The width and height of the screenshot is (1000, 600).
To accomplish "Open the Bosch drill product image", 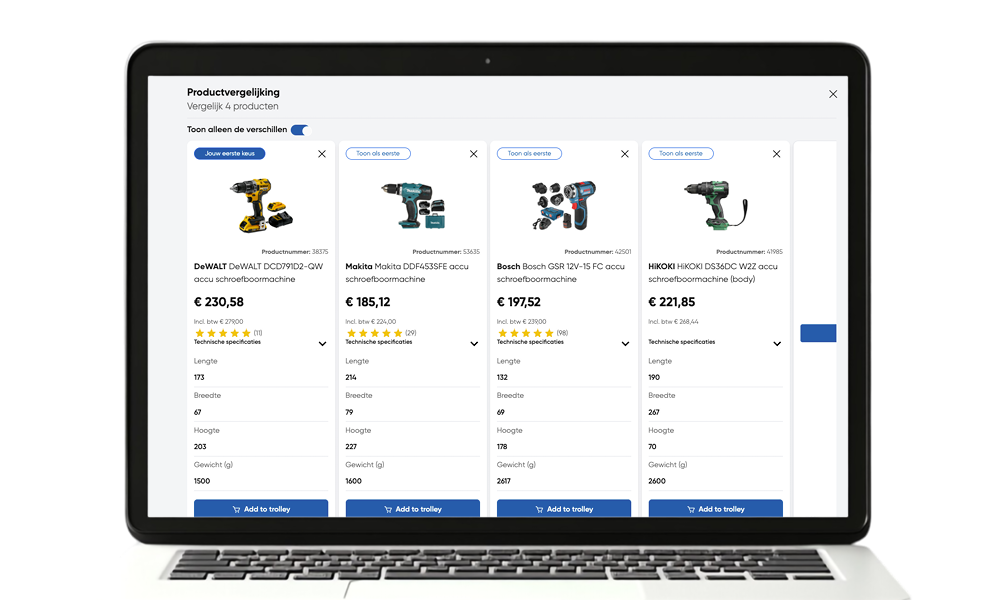I will pyautogui.click(x=564, y=205).
